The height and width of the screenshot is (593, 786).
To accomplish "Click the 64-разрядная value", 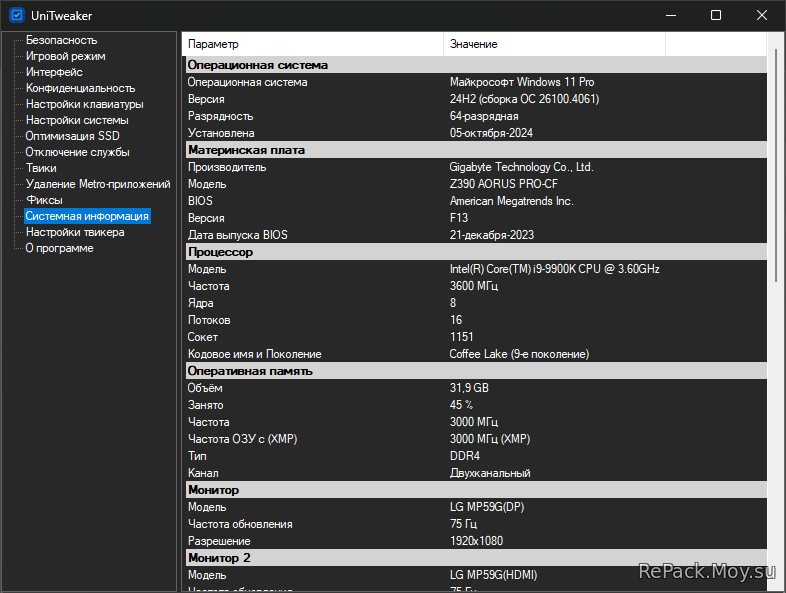I will click(484, 116).
